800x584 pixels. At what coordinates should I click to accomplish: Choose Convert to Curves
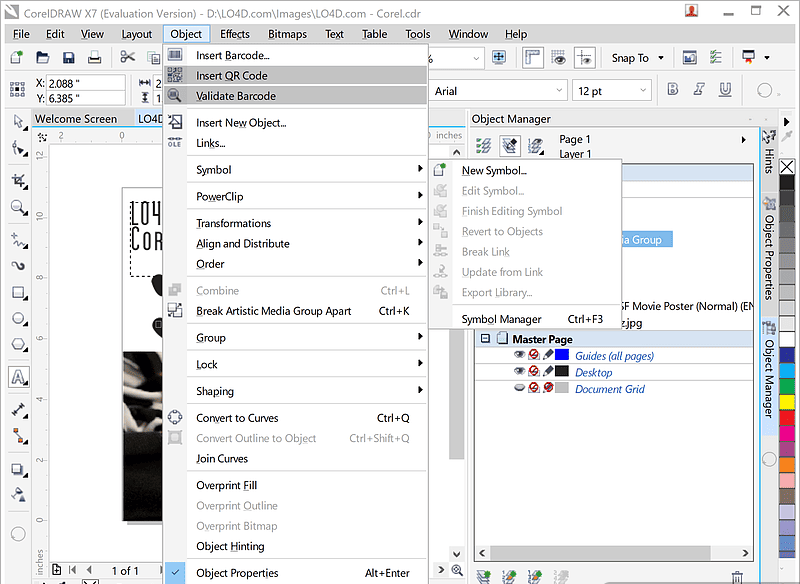(296, 418)
